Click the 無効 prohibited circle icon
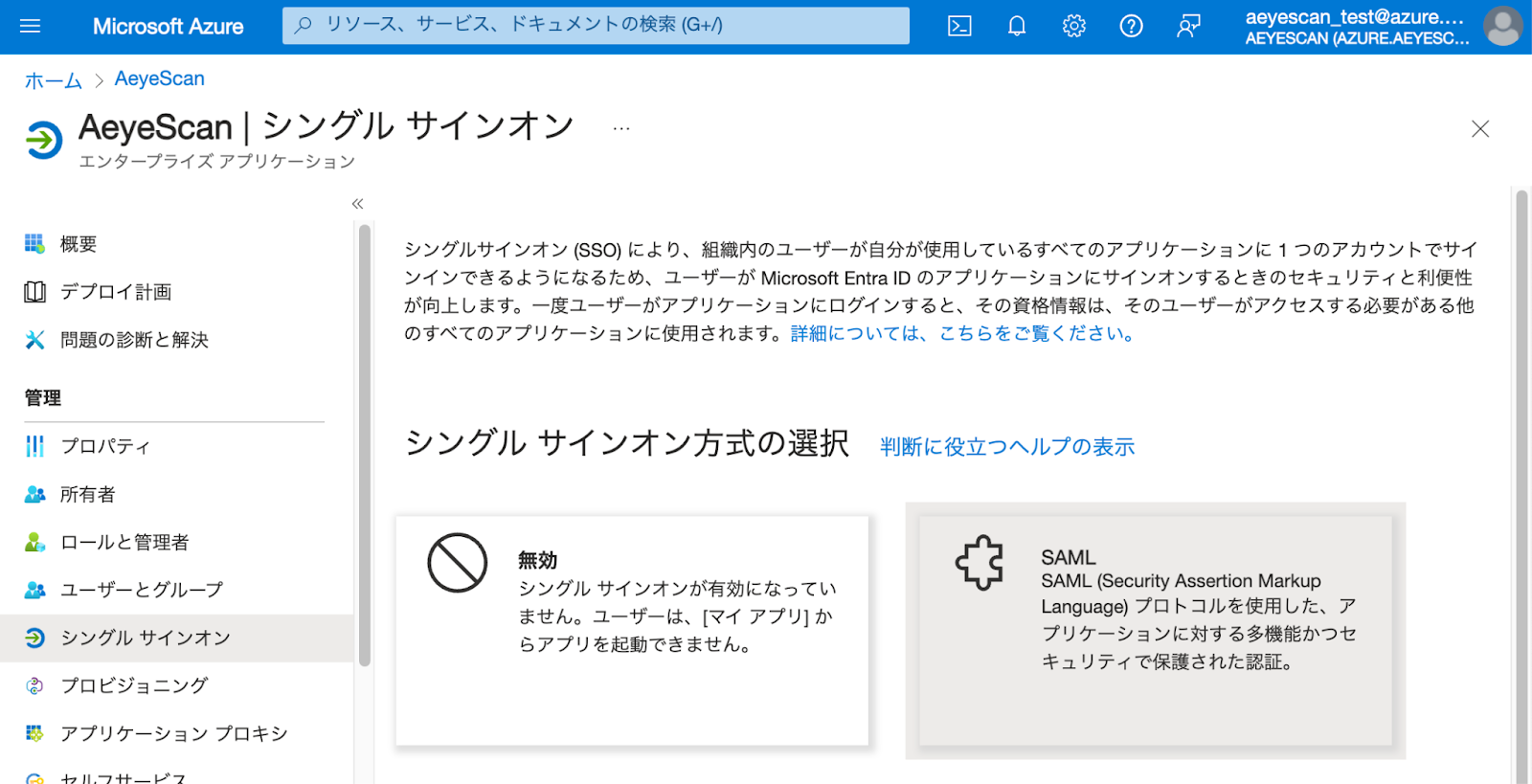Screen dimensions: 1532x784 (x=458, y=563)
